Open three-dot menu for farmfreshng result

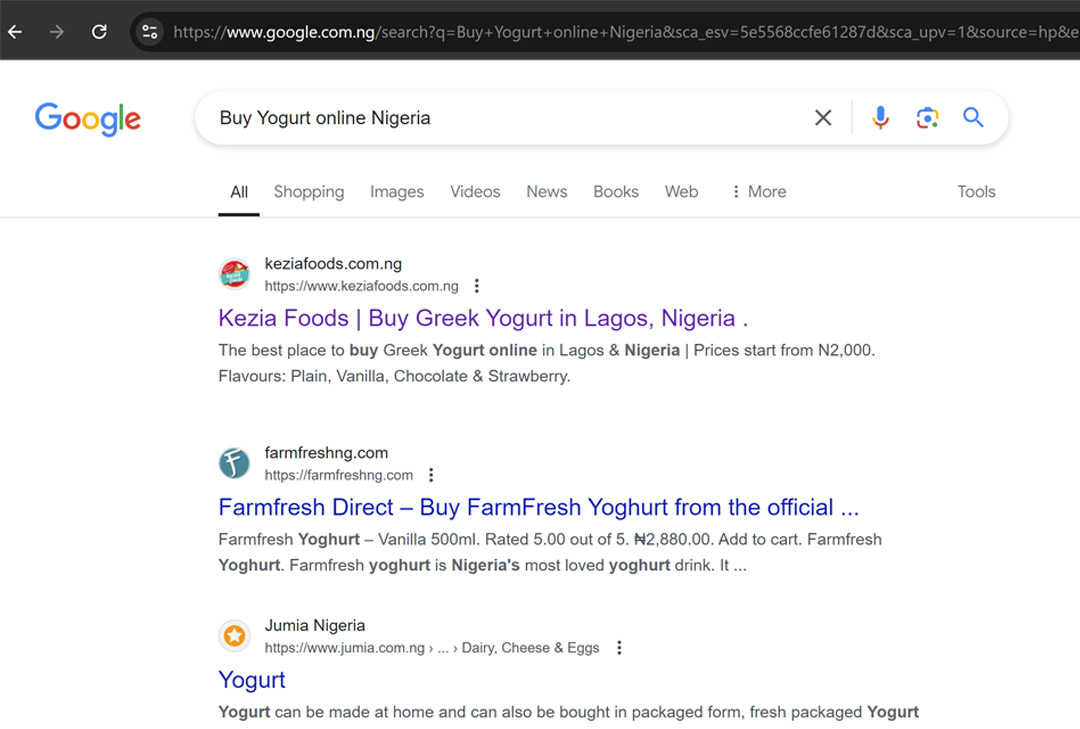point(431,475)
